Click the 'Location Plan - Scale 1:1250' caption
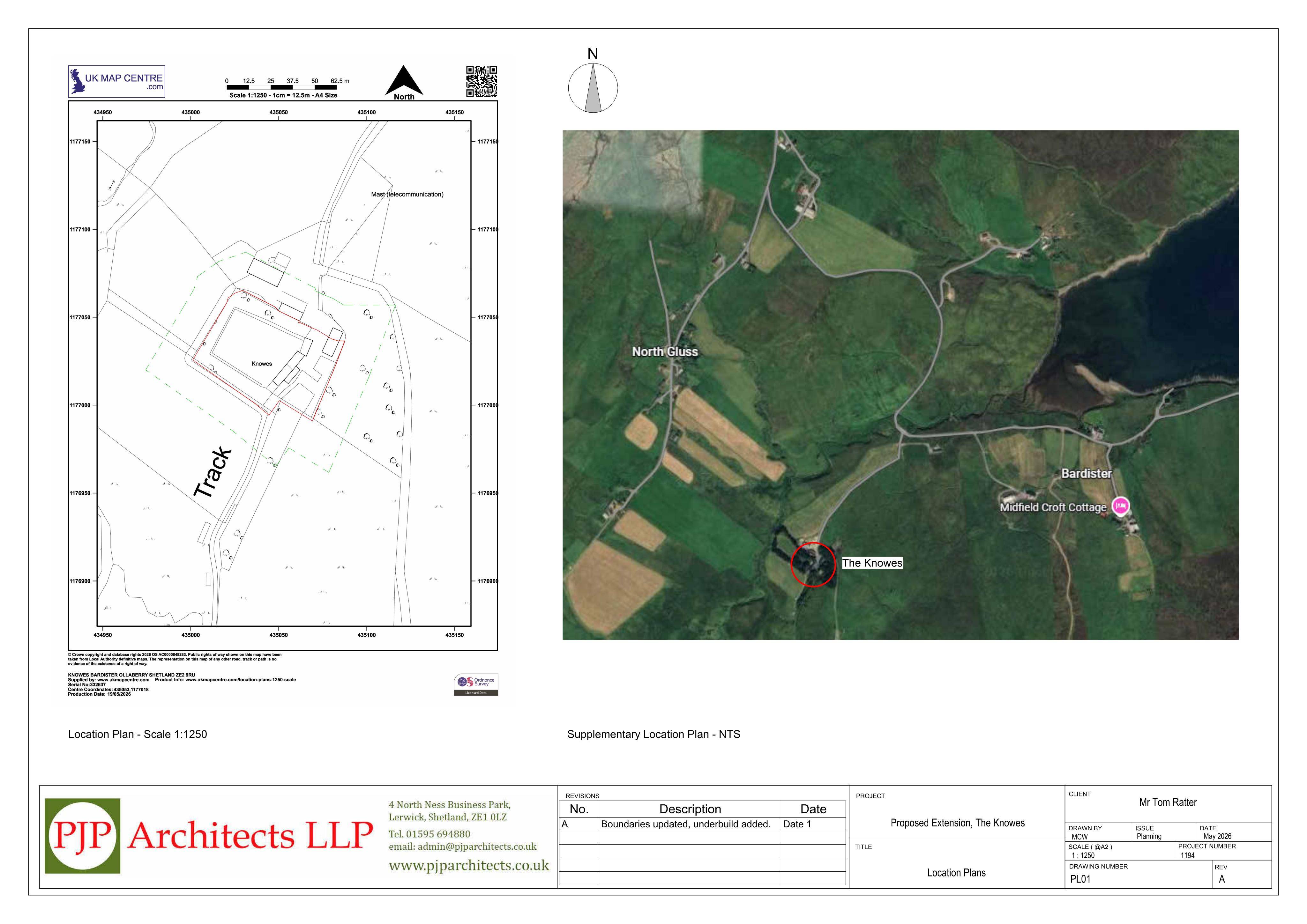 [x=138, y=734]
